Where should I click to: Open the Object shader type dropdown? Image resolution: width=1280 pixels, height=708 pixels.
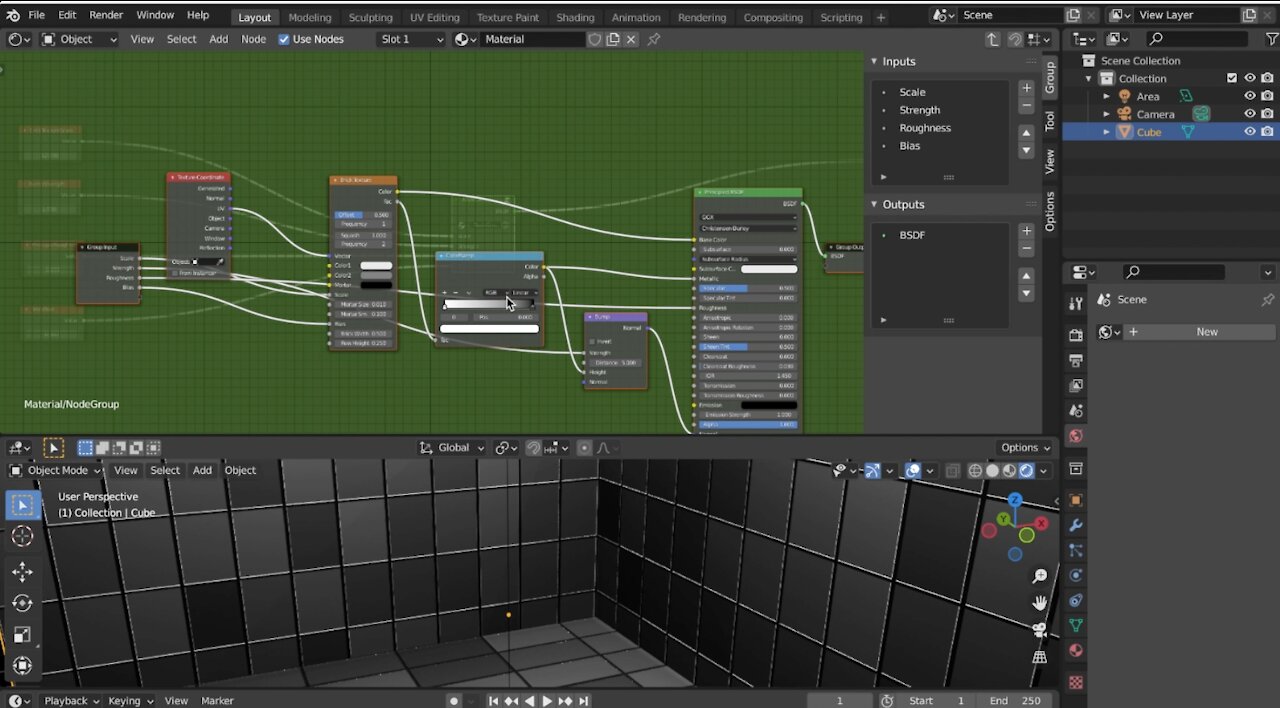(x=79, y=39)
